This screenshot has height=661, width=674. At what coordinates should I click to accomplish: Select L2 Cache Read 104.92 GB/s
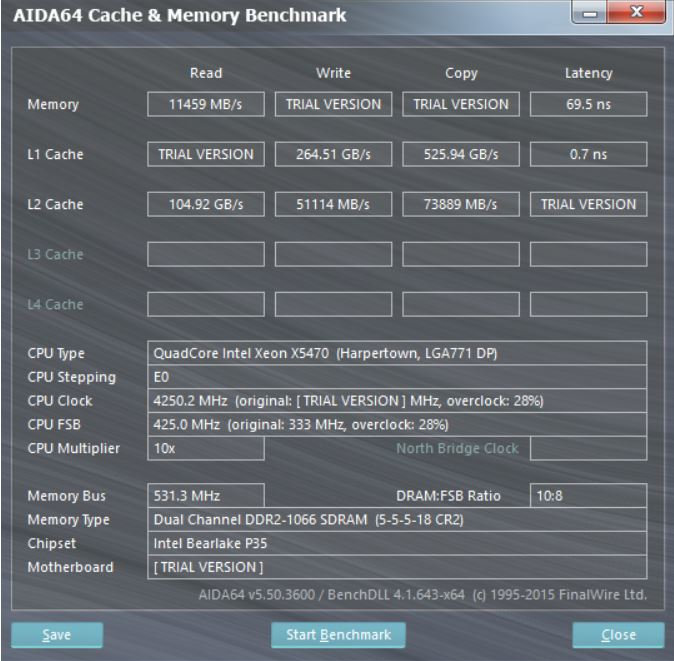(206, 204)
